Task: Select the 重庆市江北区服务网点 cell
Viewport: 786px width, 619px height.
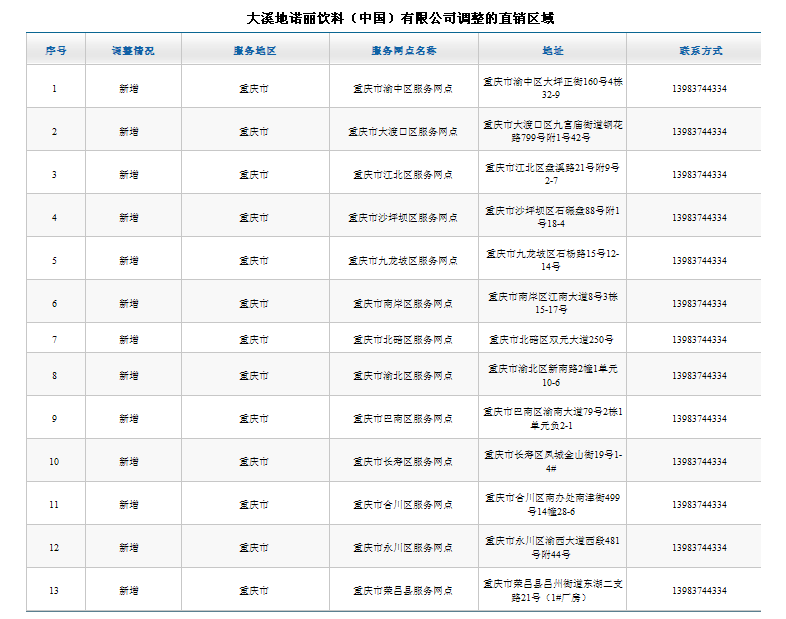Action: [x=403, y=175]
